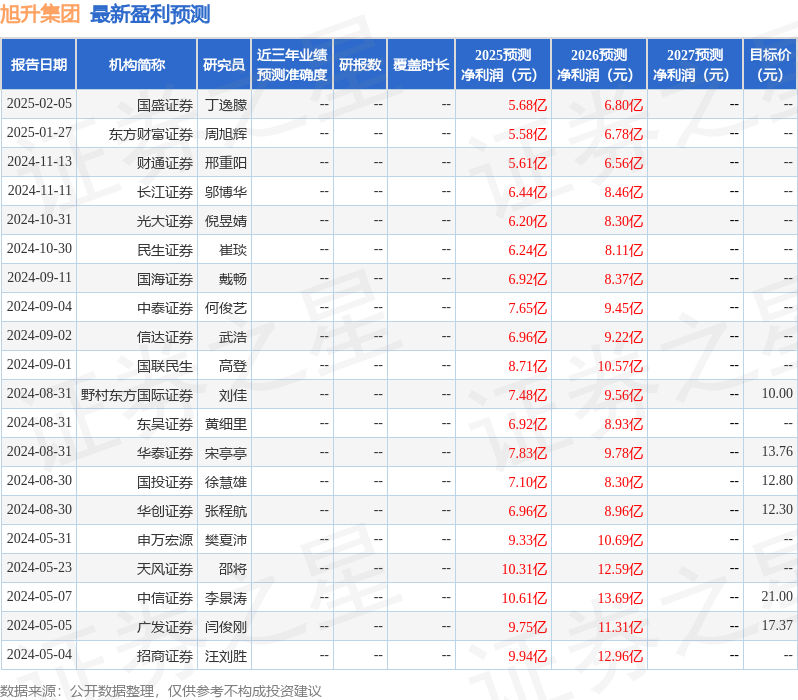
Task: Click 8.46亿 forecast in 长江证券 row
Action: (x=623, y=192)
